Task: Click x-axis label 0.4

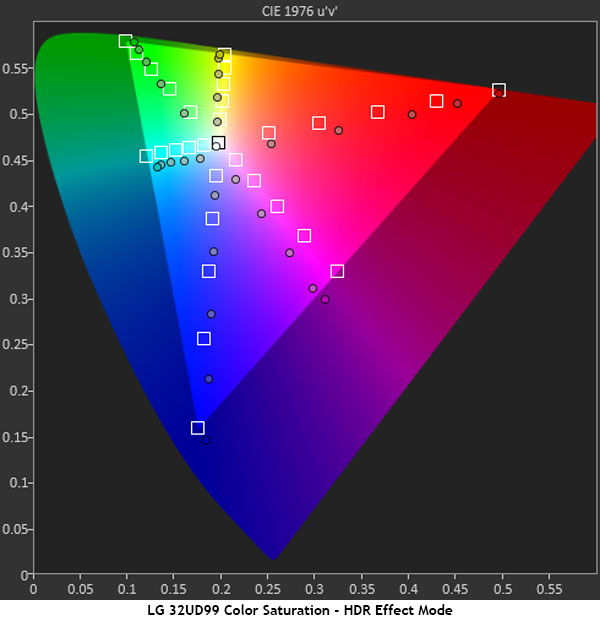Action: tap(409, 589)
